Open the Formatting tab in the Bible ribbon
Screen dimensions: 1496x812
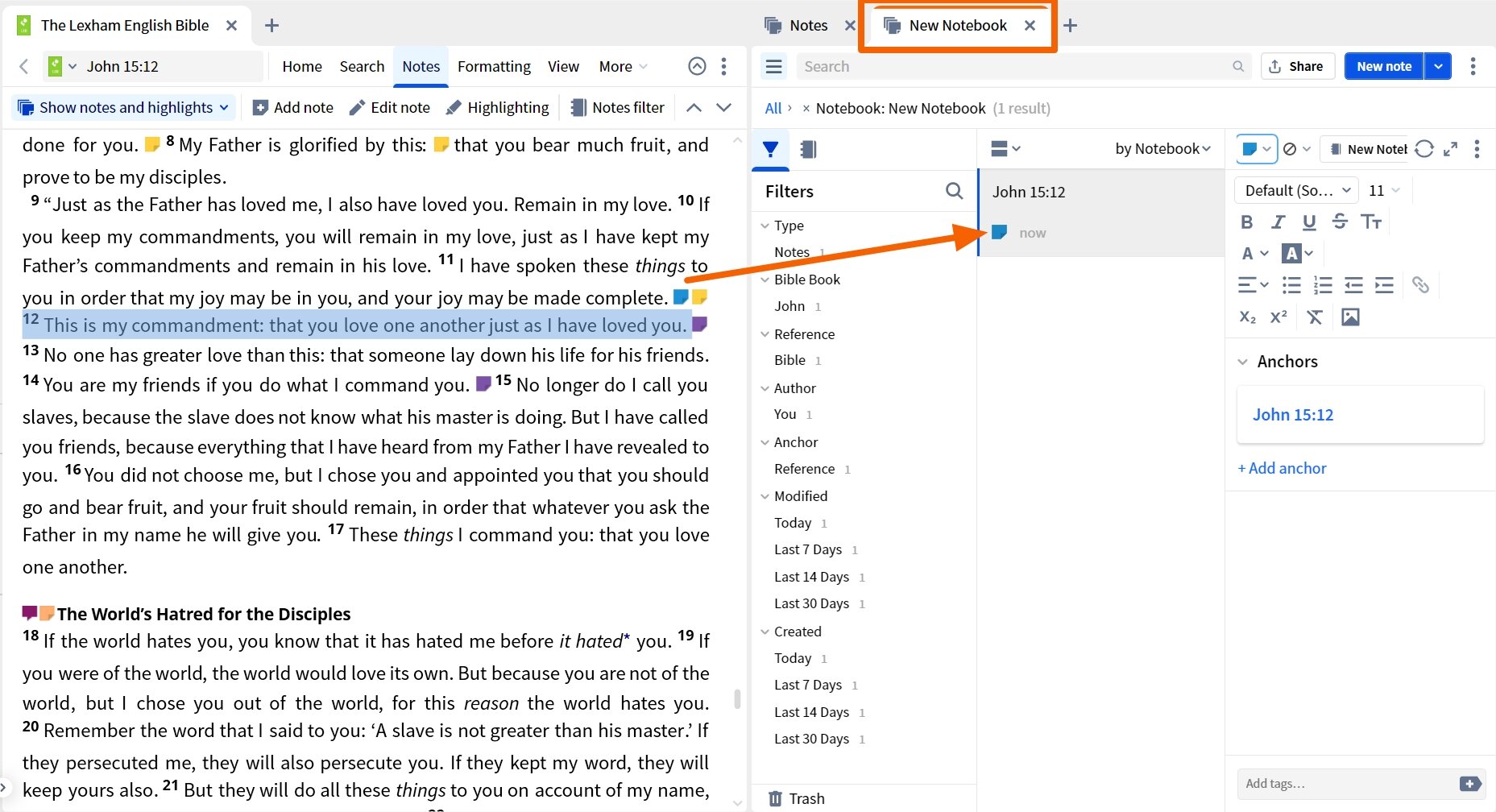[494, 66]
